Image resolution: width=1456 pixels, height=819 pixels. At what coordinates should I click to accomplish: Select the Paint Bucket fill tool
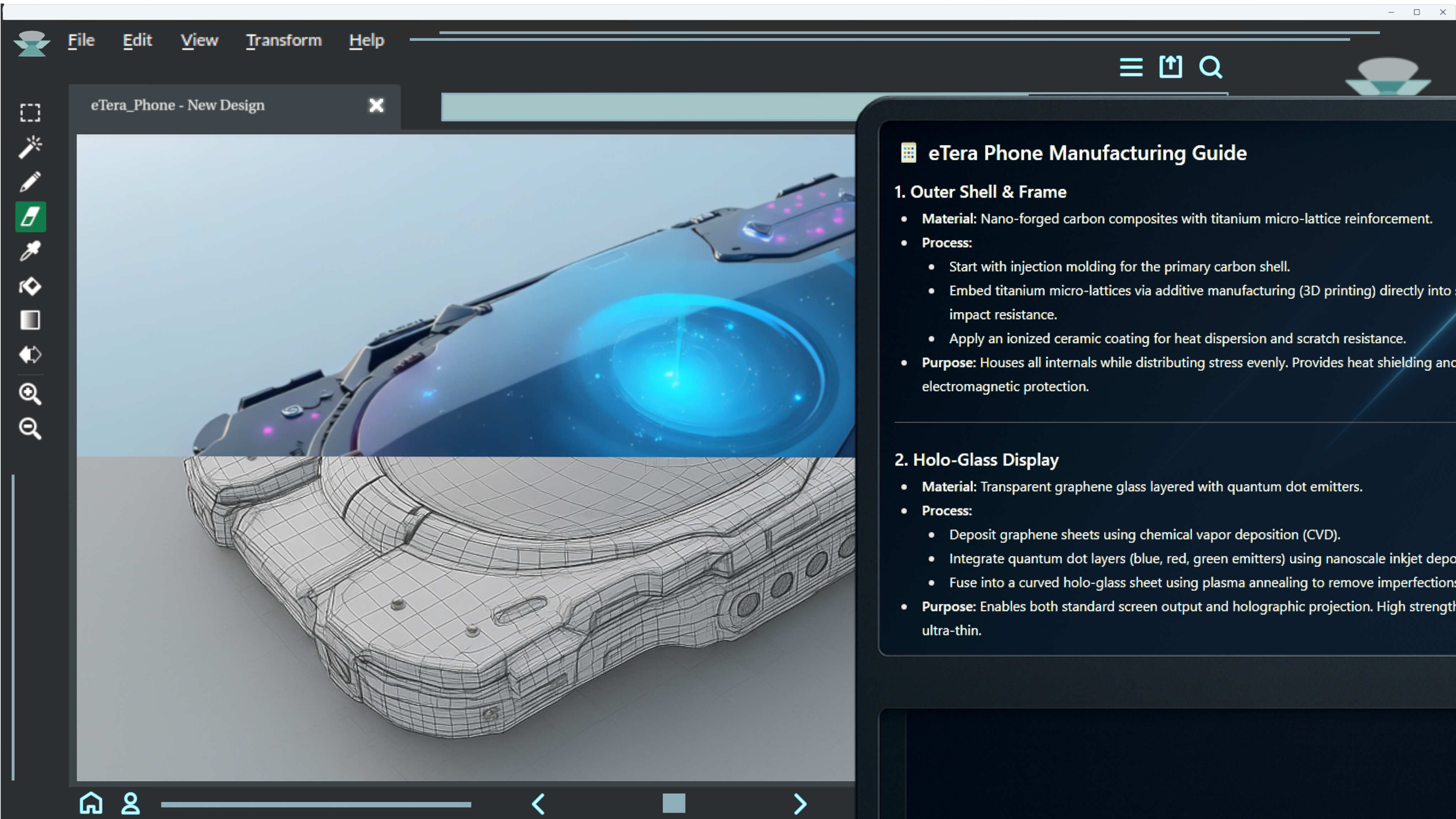pos(30,286)
